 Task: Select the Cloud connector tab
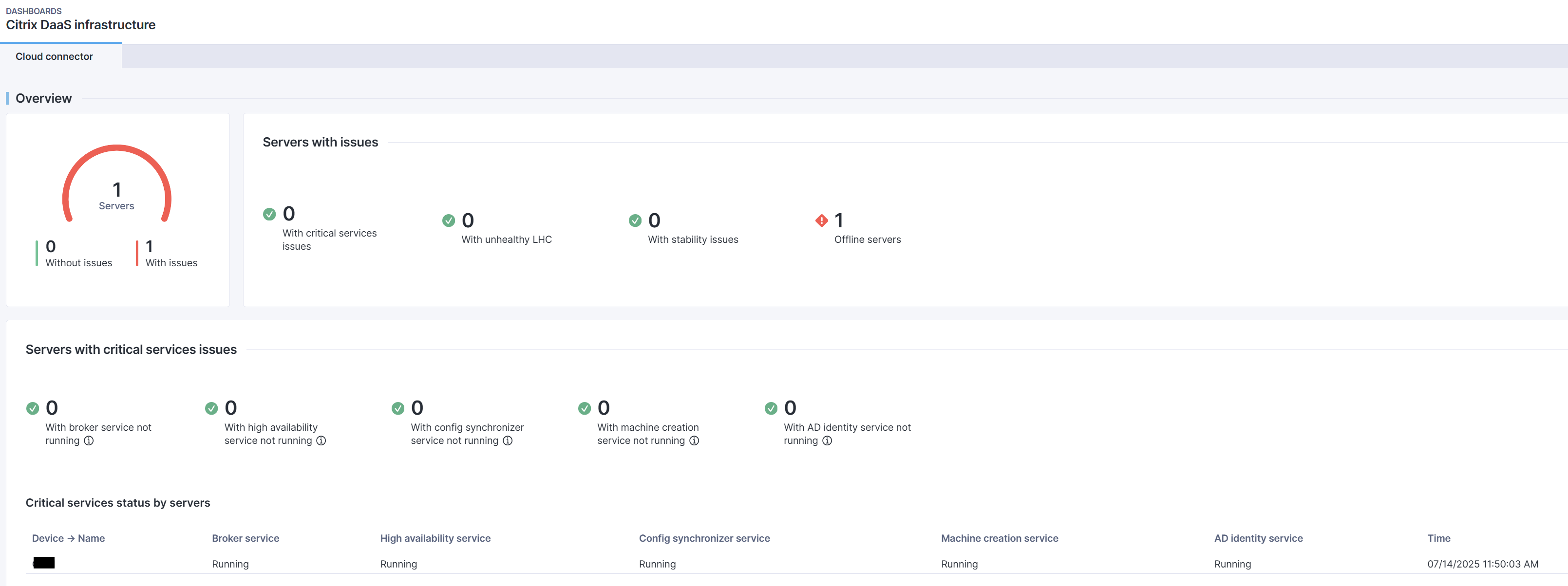pos(54,56)
